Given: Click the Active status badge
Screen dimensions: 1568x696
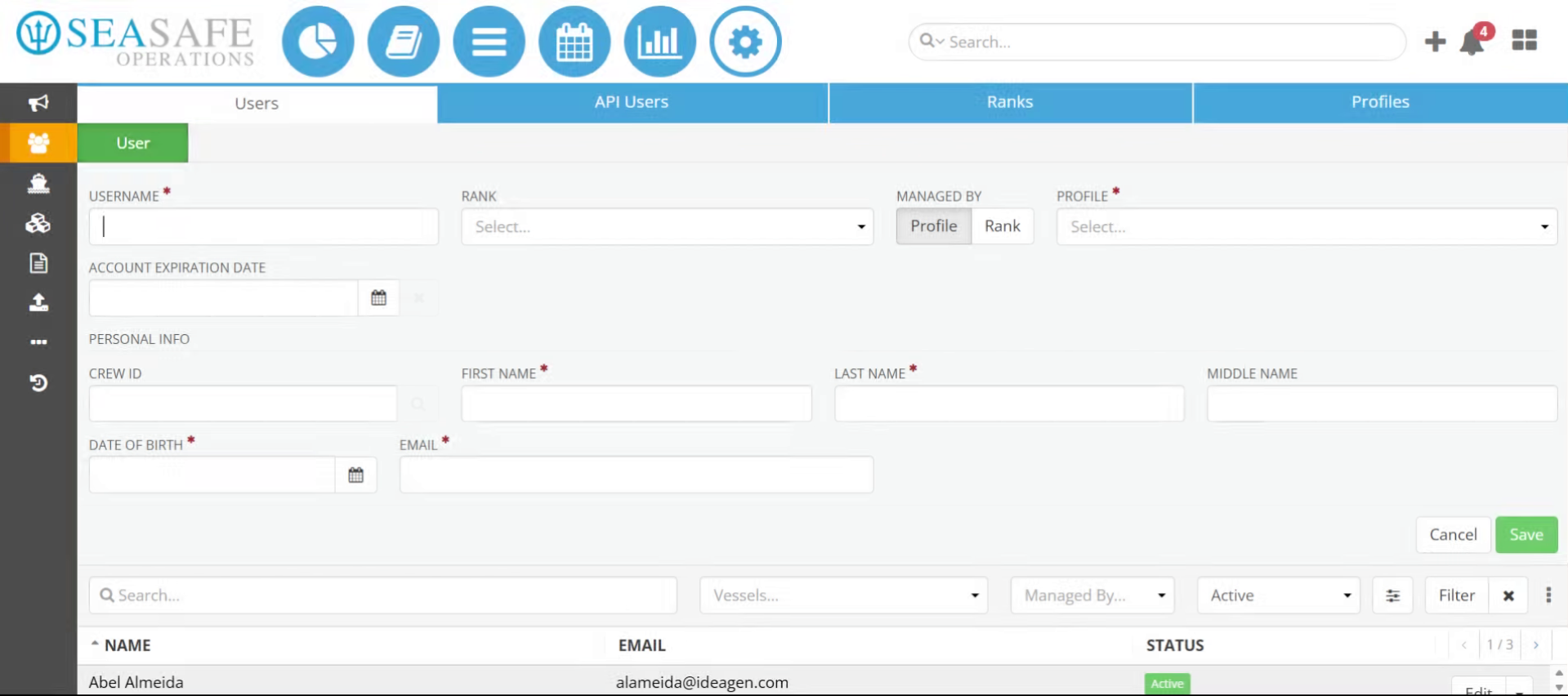Looking at the screenshot, I should tap(1167, 684).
